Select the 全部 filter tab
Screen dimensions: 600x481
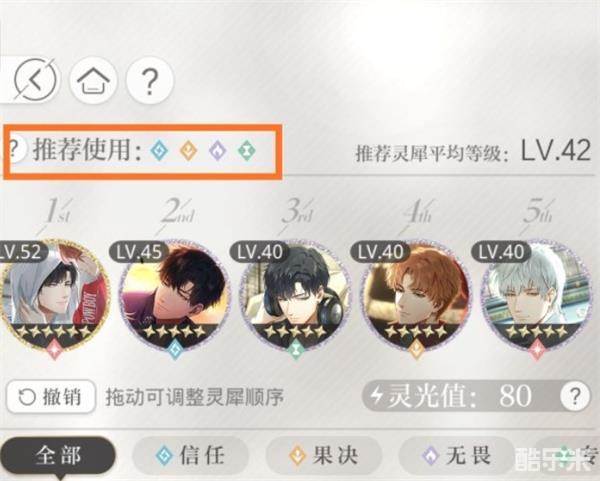coord(57,455)
